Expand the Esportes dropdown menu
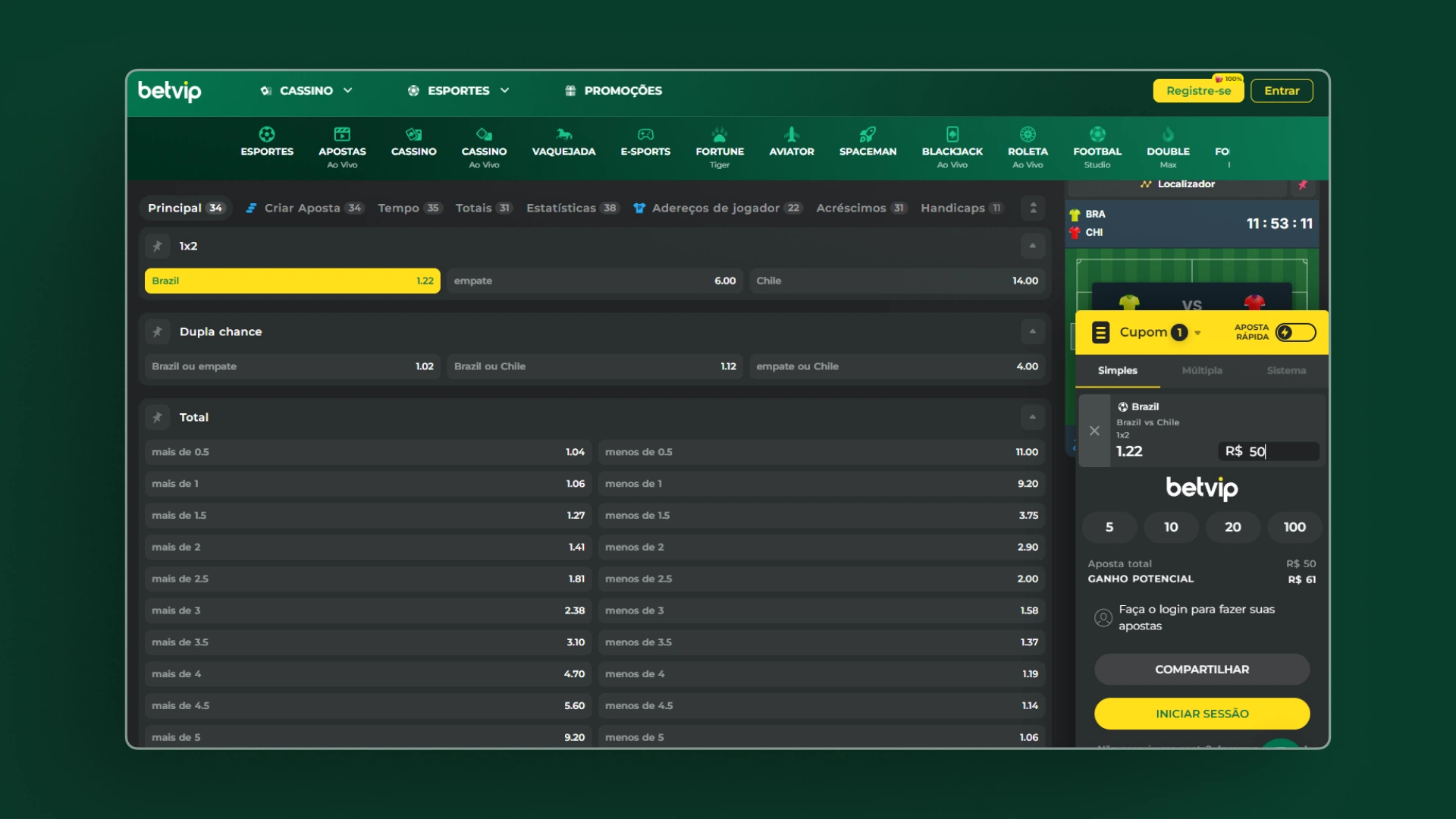The image size is (1456, 819). coord(458,90)
